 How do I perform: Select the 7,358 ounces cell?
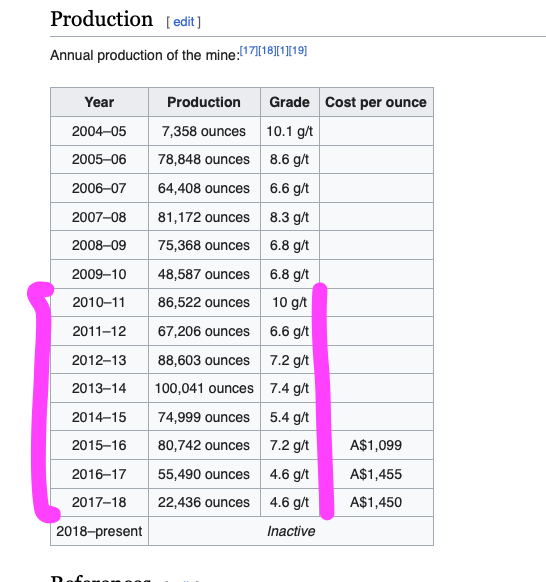point(204,131)
